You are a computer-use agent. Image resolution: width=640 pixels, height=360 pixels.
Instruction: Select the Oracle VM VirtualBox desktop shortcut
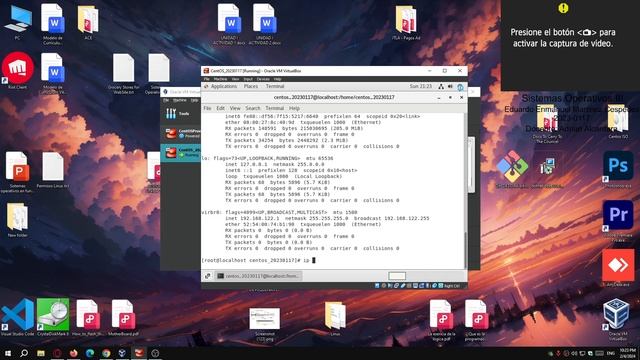point(617,320)
